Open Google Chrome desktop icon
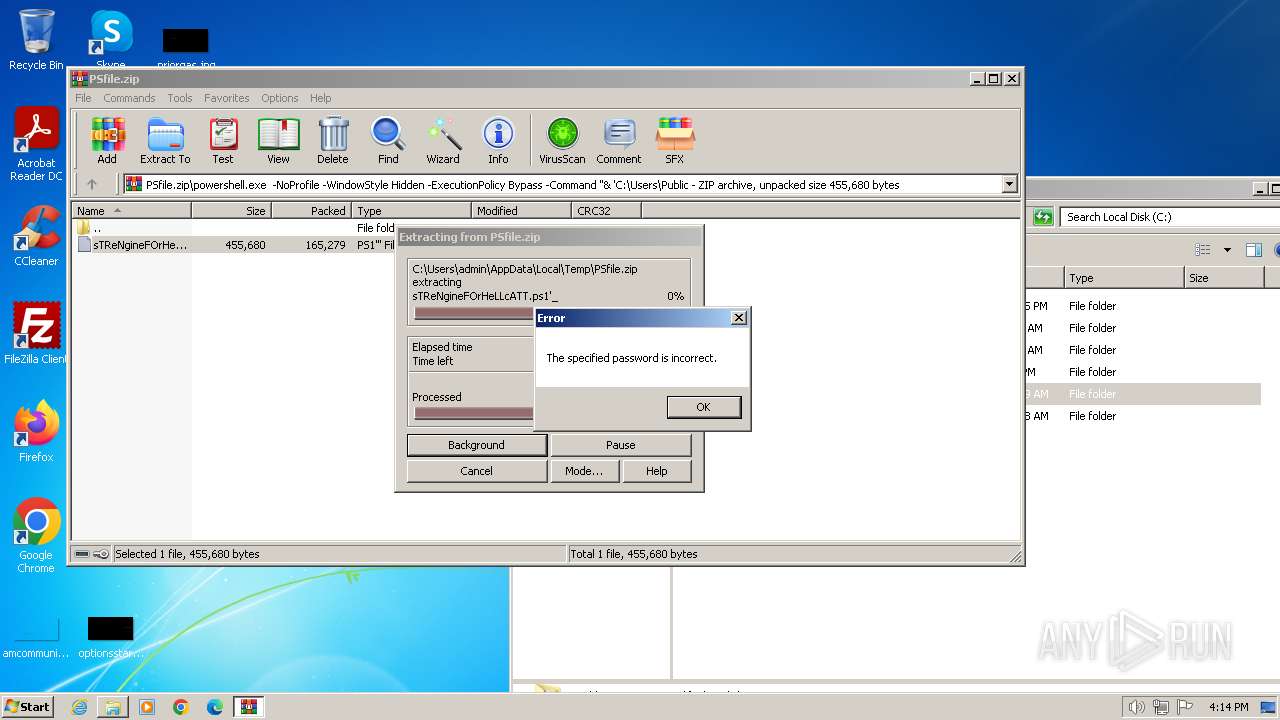Image resolution: width=1280 pixels, height=720 pixels. [36, 536]
